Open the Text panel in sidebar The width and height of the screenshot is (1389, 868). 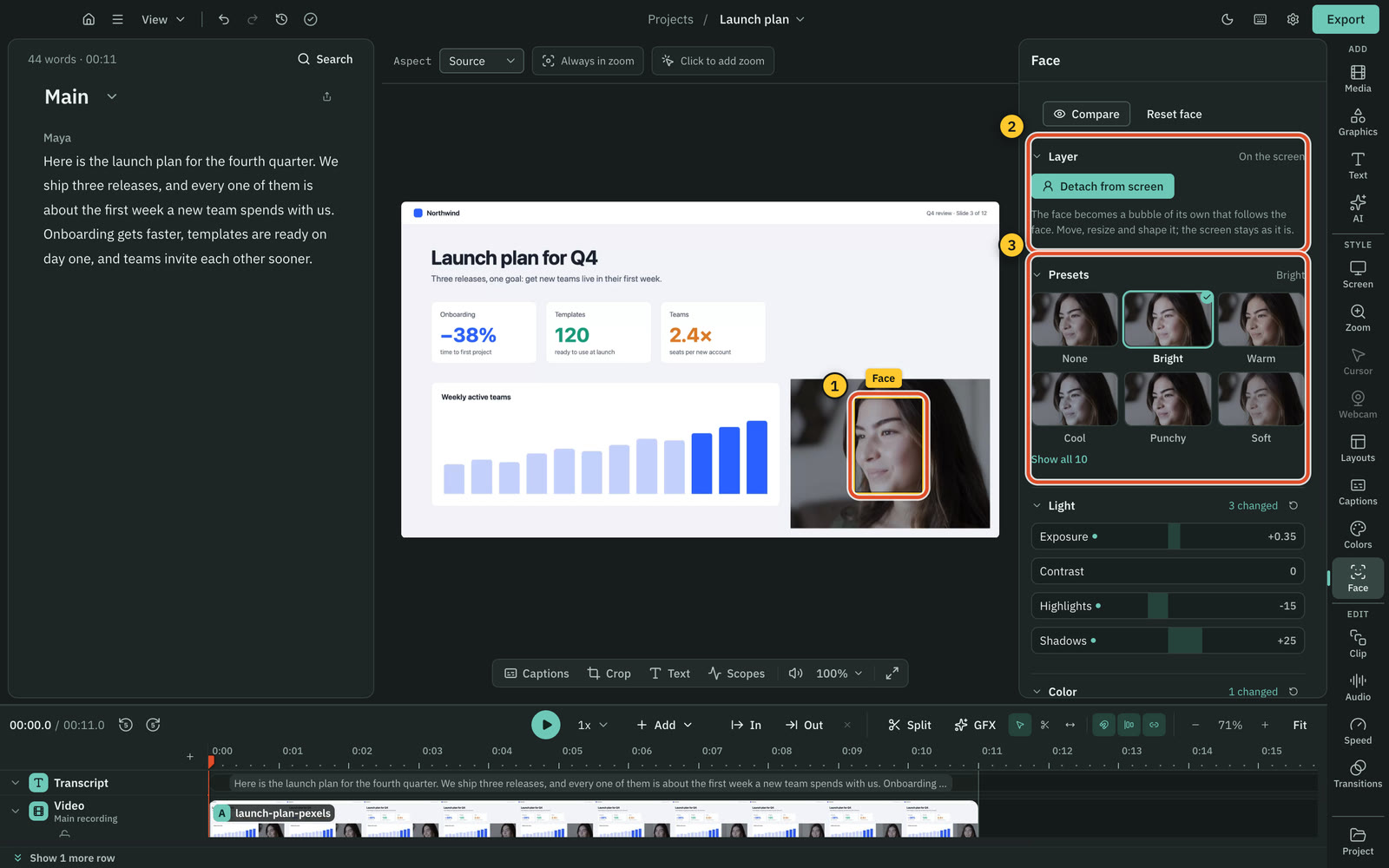coord(1358,165)
